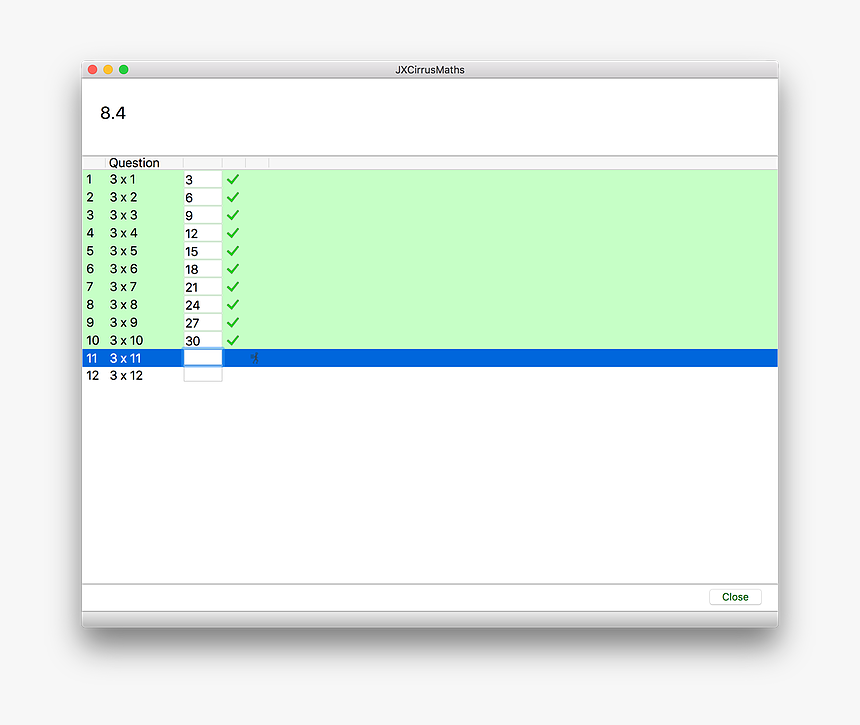Select the answer field for 3 x 12
The width and height of the screenshot is (860, 725).
point(202,373)
